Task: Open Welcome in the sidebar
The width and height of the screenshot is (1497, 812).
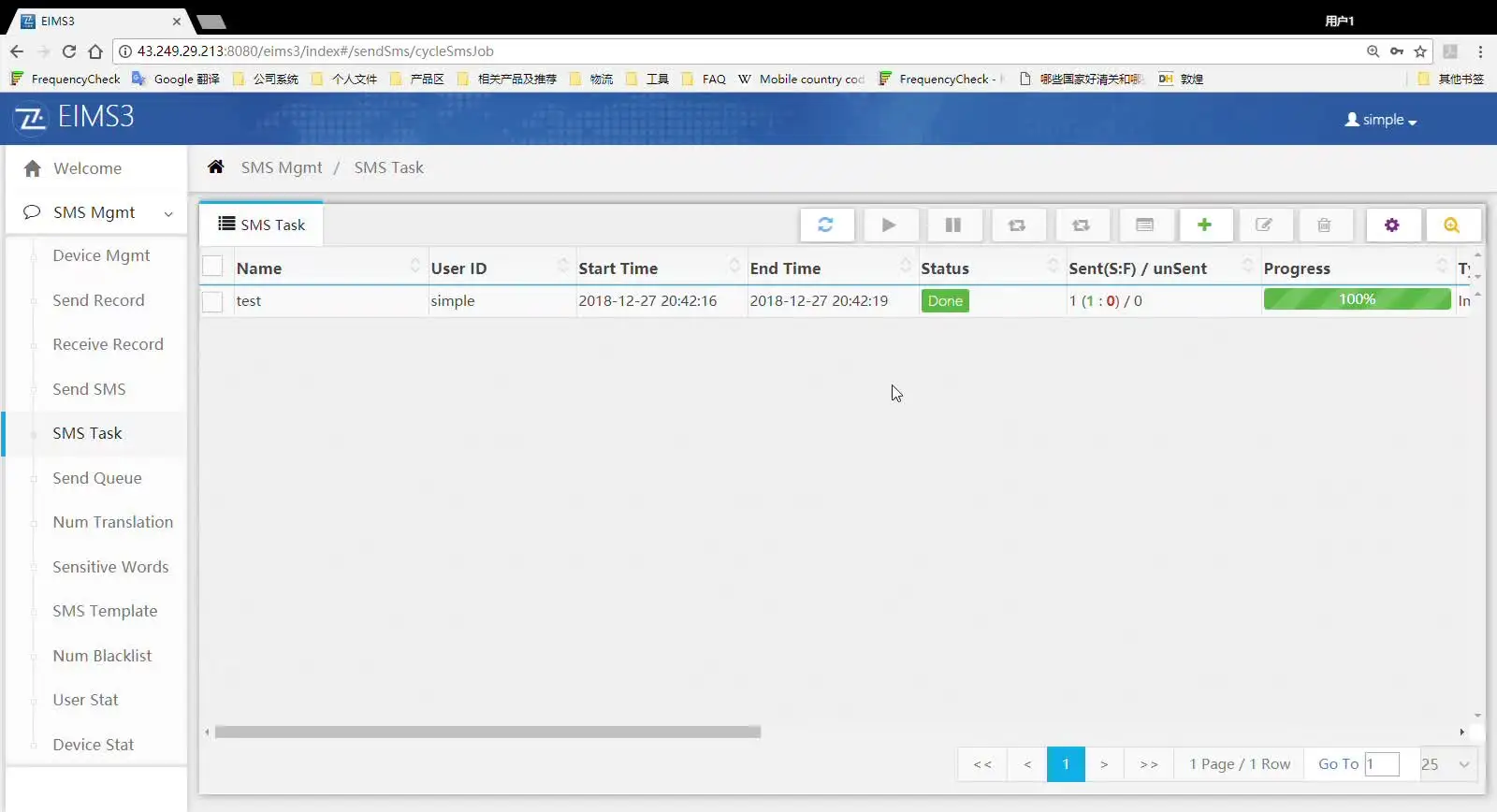Action: 95,168
